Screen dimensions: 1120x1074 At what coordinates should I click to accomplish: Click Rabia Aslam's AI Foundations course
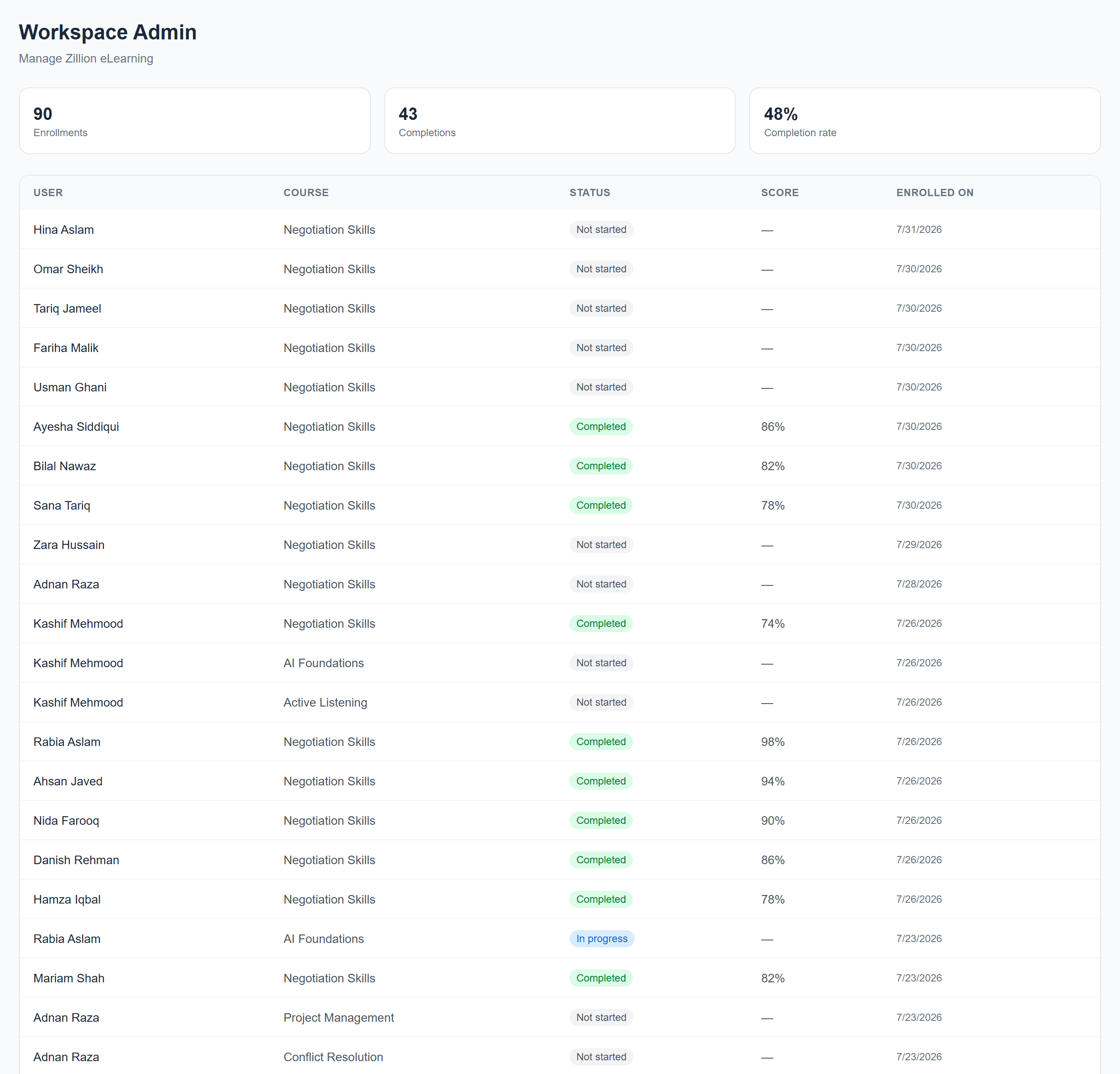tap(323, 939)
